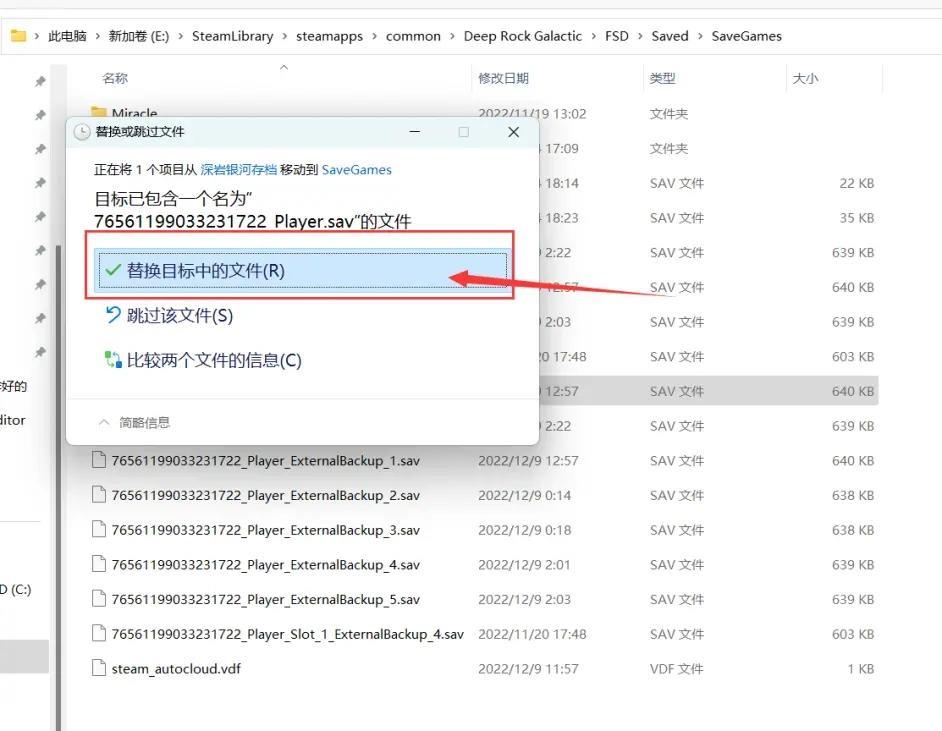The height and width of the screenshot is (731, 942).
Task: Click the topmost pin icon in the sidebar
Action: [40, 81]
